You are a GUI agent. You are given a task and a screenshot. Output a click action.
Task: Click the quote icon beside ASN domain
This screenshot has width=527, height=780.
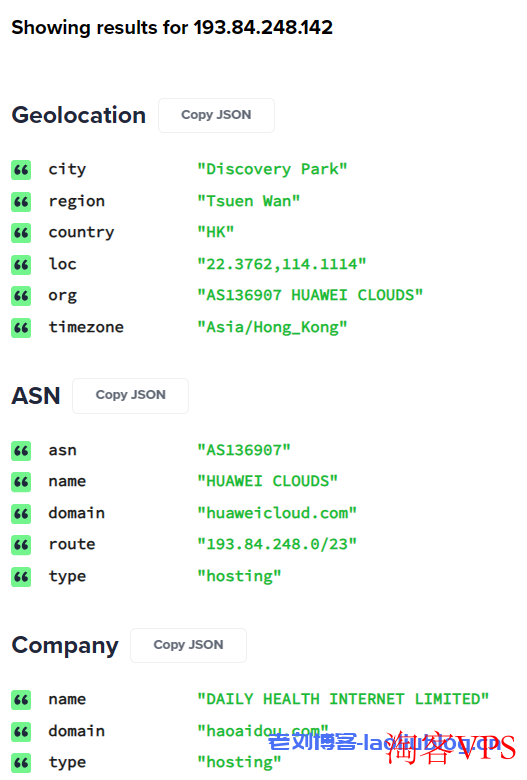21,513
